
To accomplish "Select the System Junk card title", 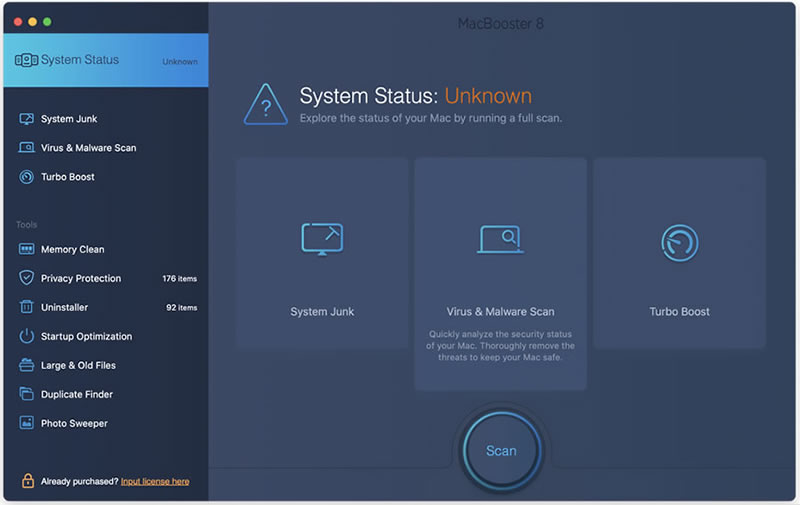I will (x=322, y=312).
